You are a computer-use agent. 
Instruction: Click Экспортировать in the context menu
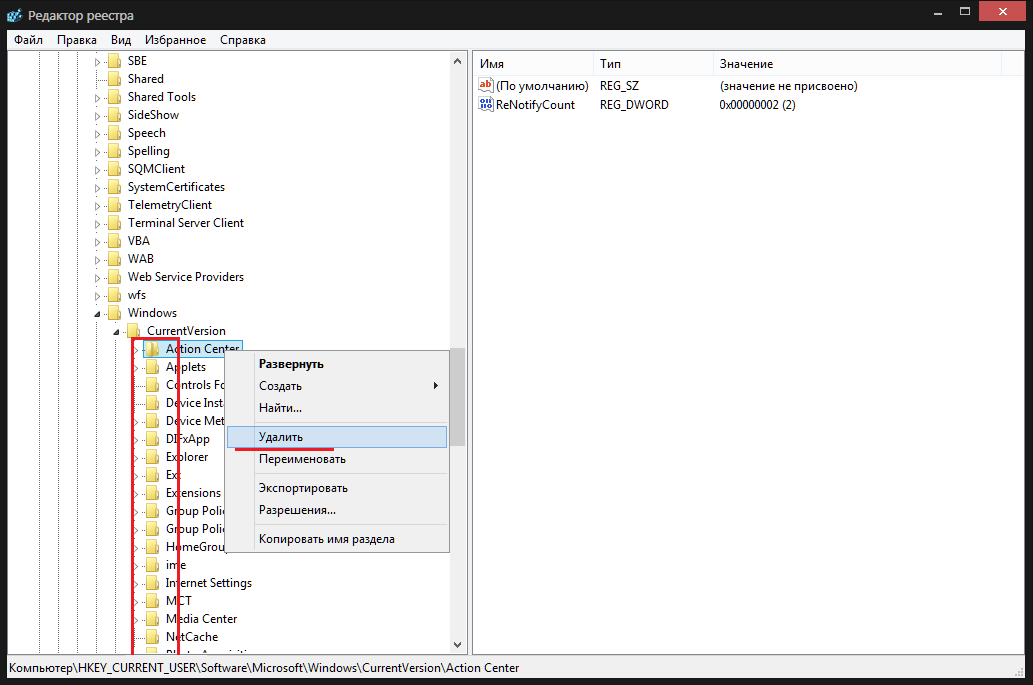[303, 488]
